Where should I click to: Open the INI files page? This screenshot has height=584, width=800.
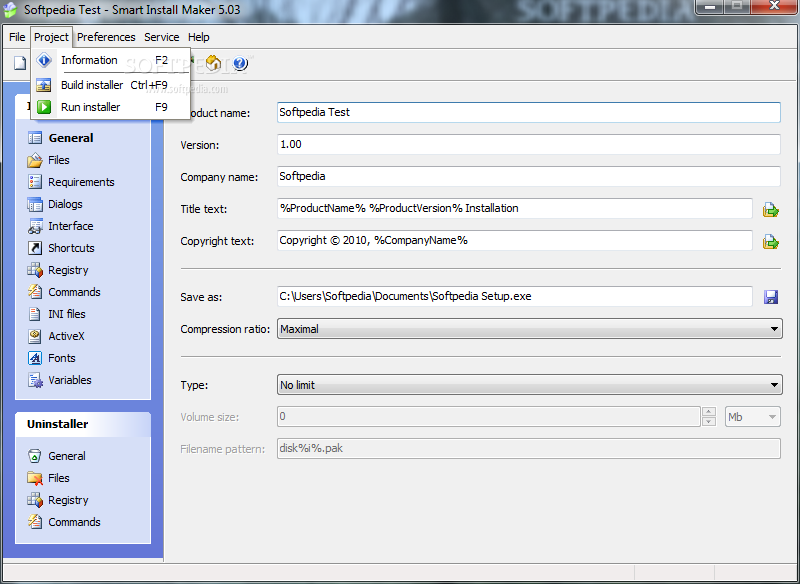67,314
